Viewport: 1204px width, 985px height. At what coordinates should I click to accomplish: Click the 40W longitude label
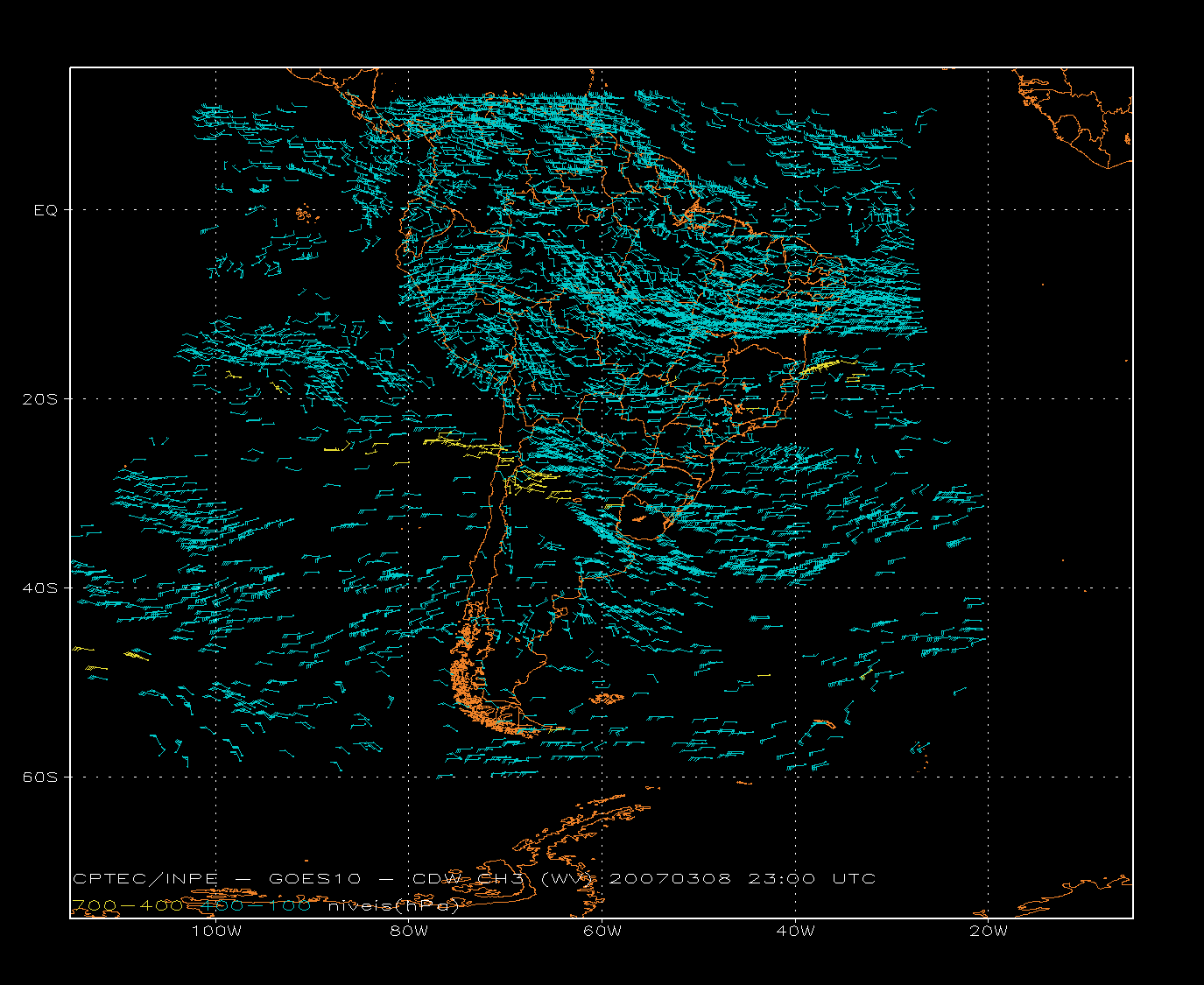(x=795, y=932)
